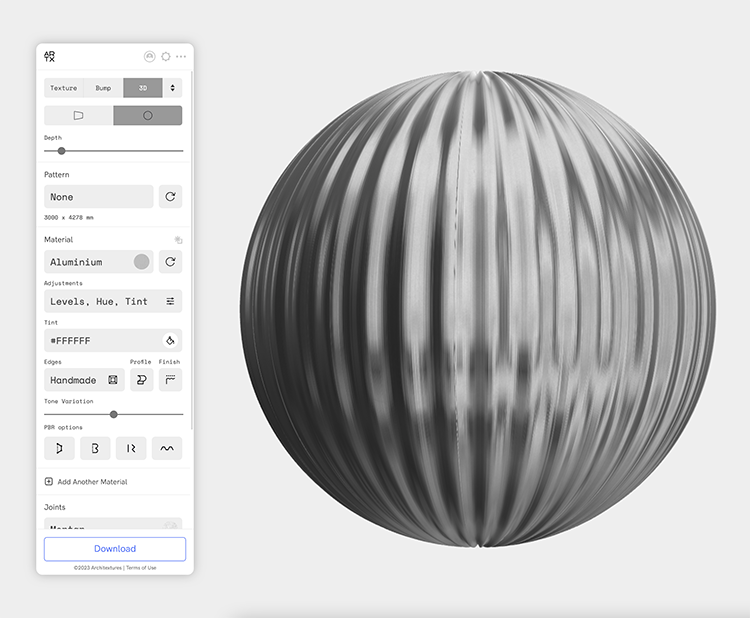Open the Edges Handmade dropdown
The image size is (750, 618).
click(x=84, y=380)
